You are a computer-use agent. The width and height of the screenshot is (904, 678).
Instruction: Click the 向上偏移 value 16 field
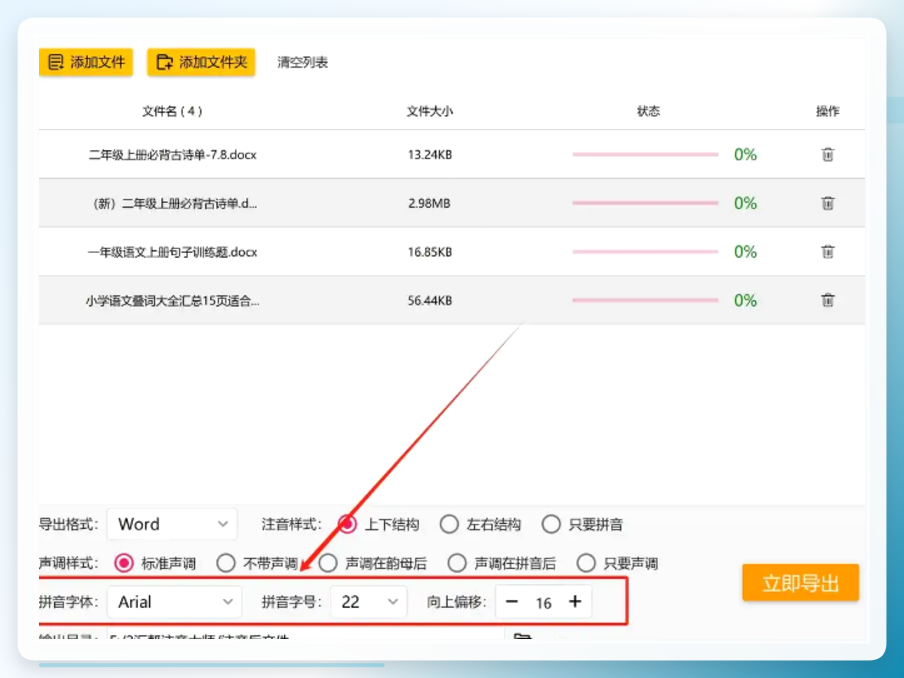point(544,603)
